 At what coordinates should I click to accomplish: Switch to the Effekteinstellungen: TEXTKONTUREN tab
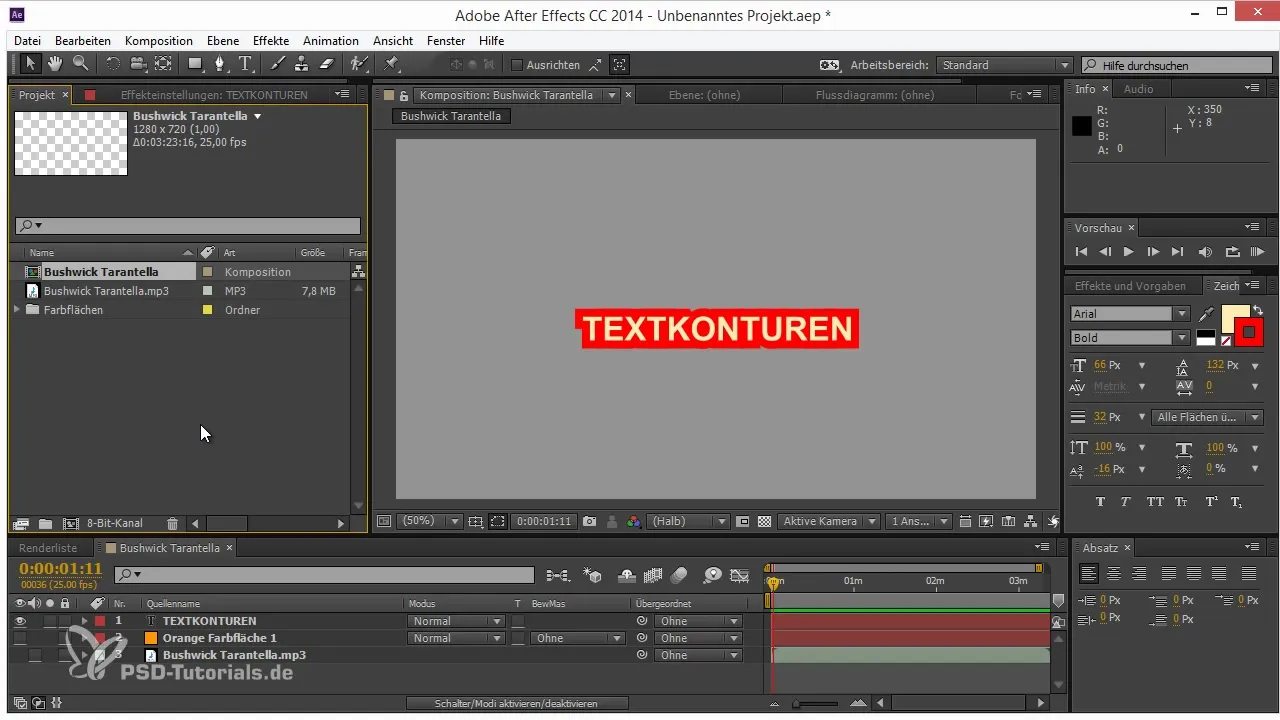(x=214, y=95)
